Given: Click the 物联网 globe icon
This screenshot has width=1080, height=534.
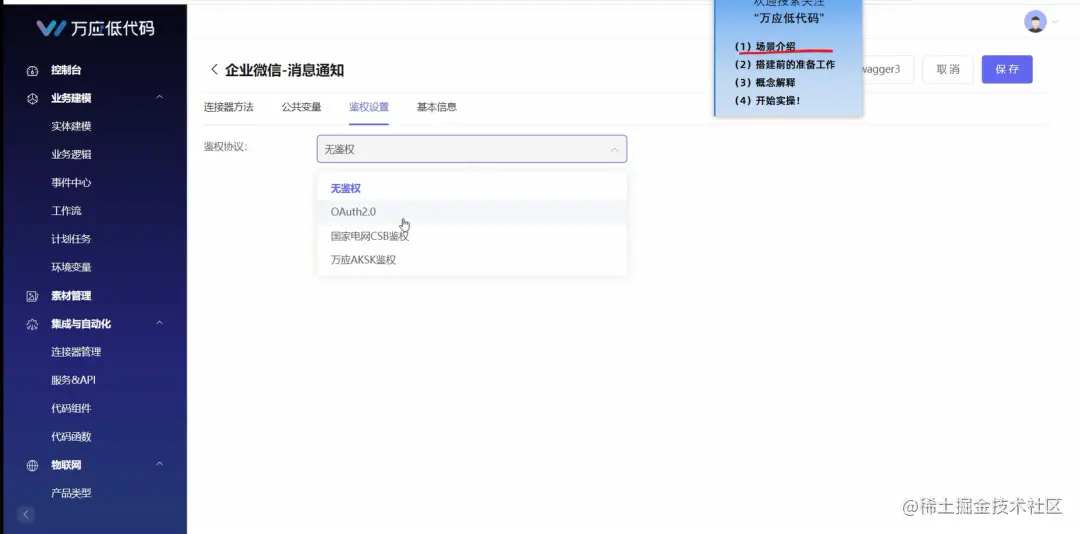Looking at the screenshot, I should click(32, 466).
